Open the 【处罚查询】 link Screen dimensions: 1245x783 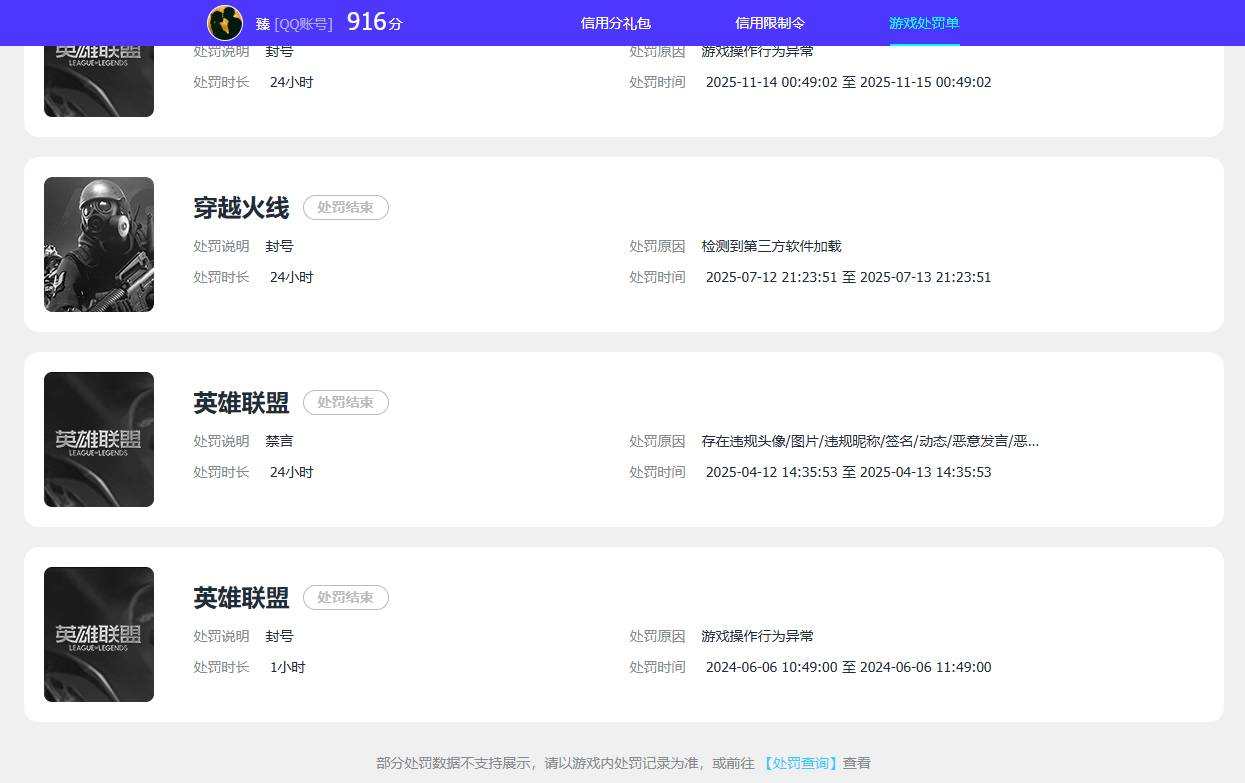(x=800, y=763)
